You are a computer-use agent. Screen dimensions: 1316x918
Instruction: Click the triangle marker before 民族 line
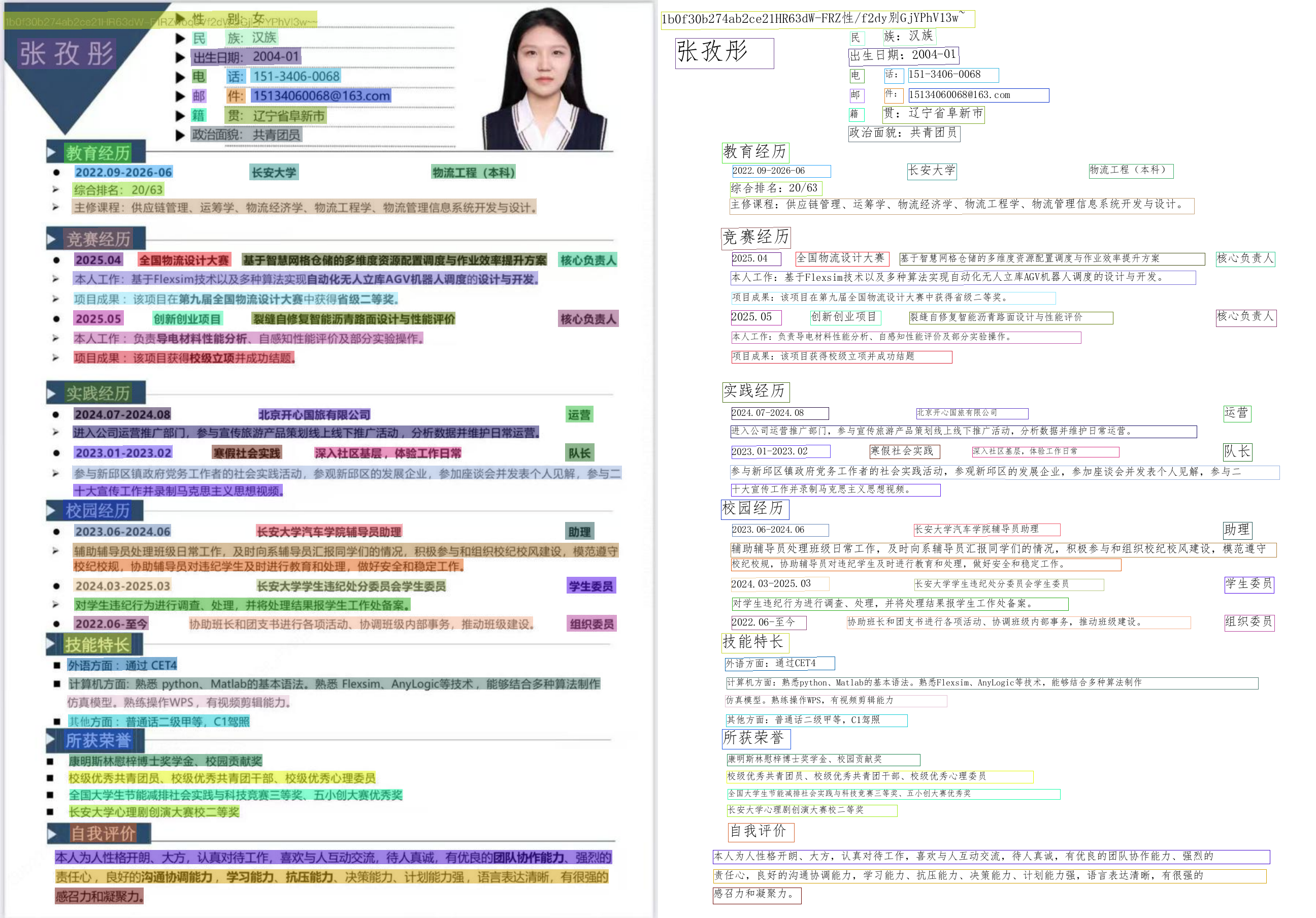pos(180,39)
